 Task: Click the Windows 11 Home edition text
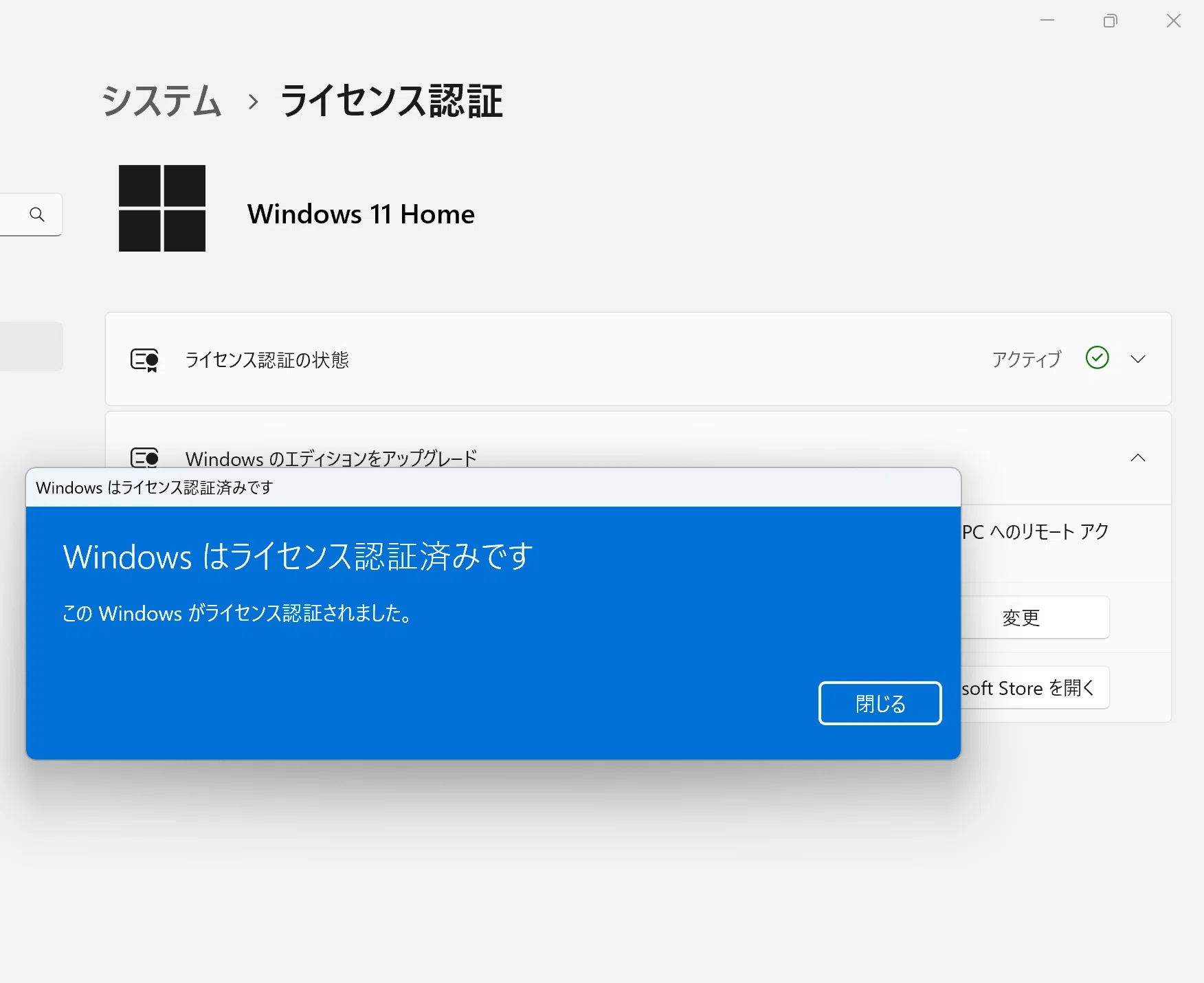[361, 214]
